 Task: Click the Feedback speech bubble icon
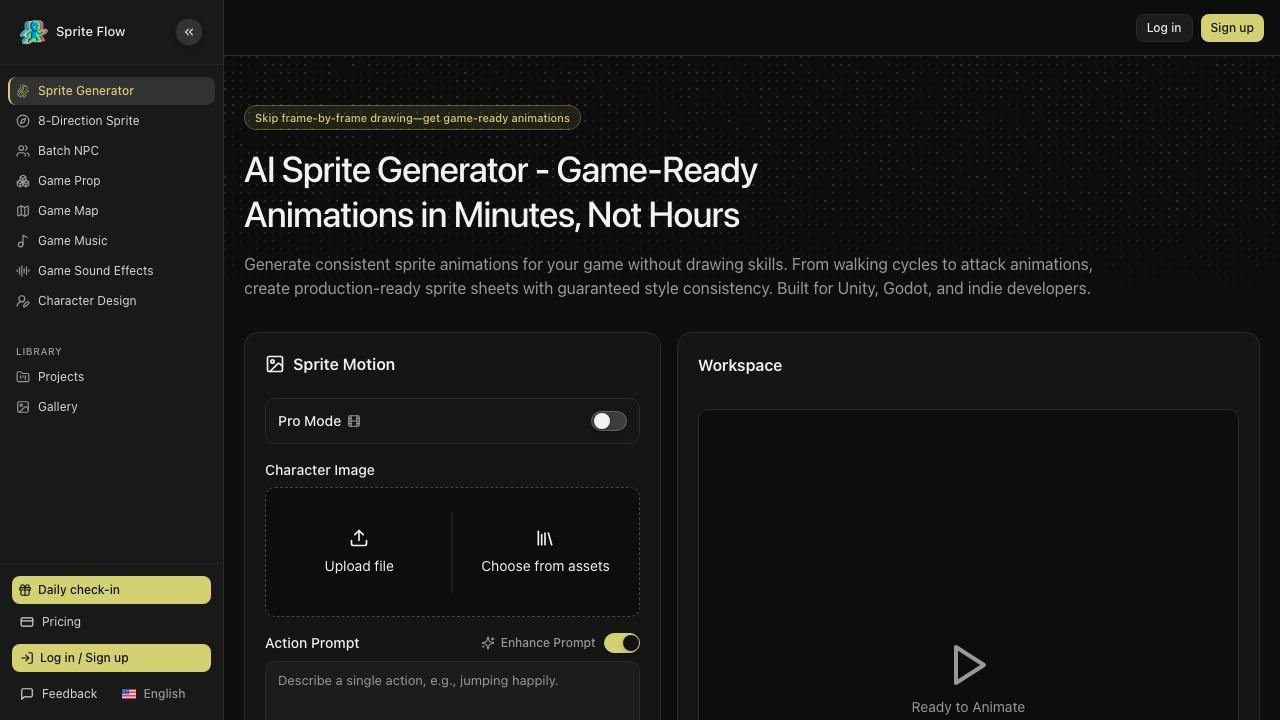click(27, 694)
